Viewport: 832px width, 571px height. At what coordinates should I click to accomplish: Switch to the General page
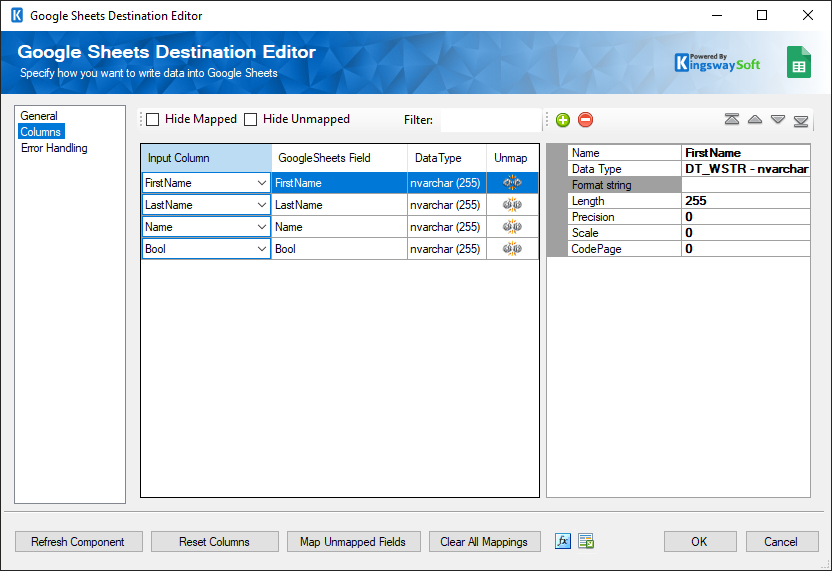[39, 116]
